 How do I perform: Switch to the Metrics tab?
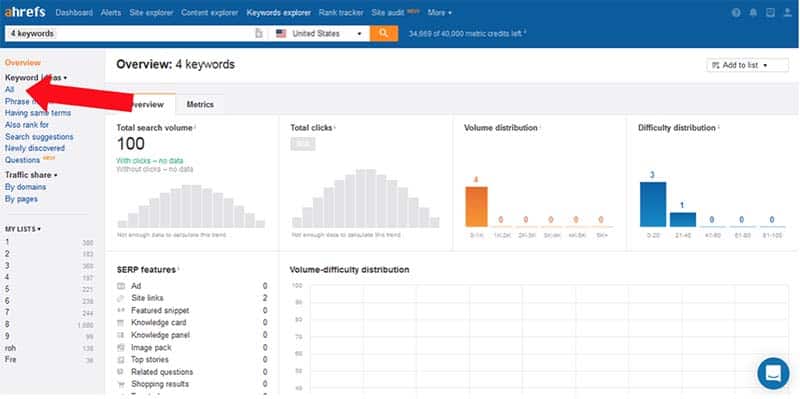pyautogui.click(x=200, y=105)
